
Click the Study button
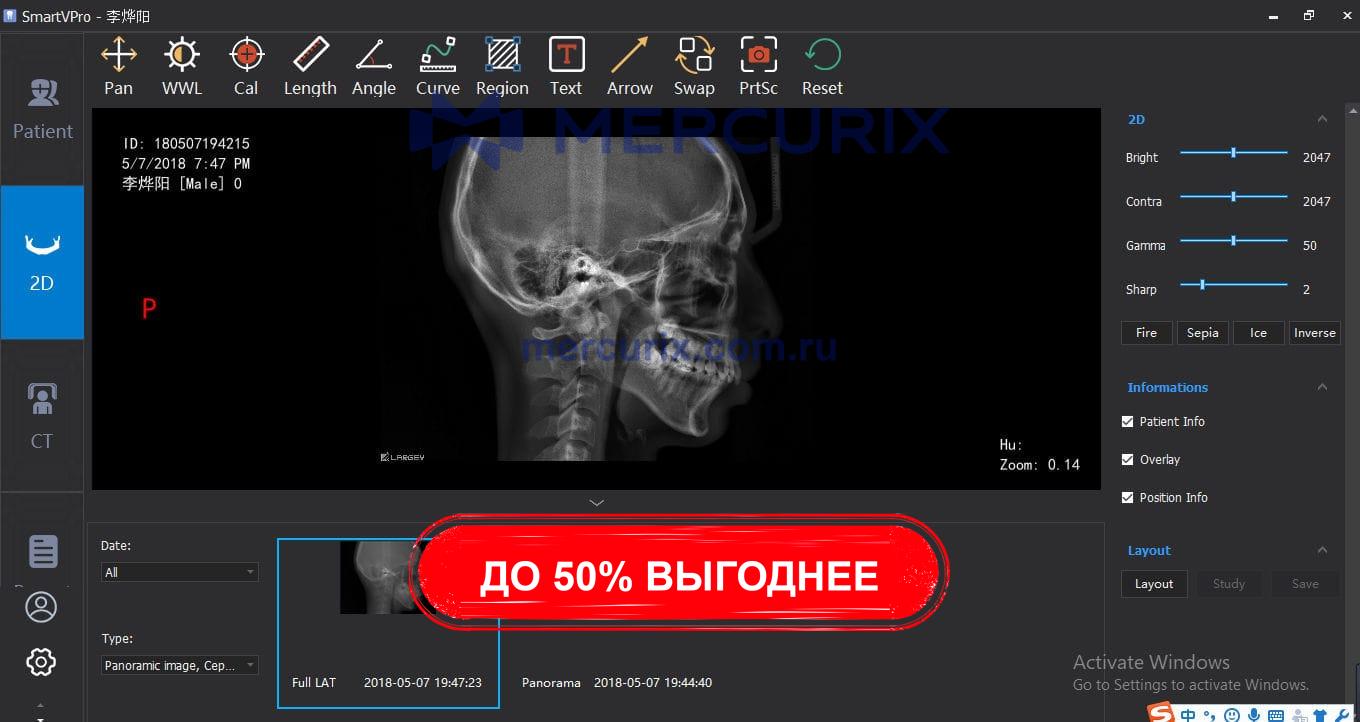[x=1229, y=584]
